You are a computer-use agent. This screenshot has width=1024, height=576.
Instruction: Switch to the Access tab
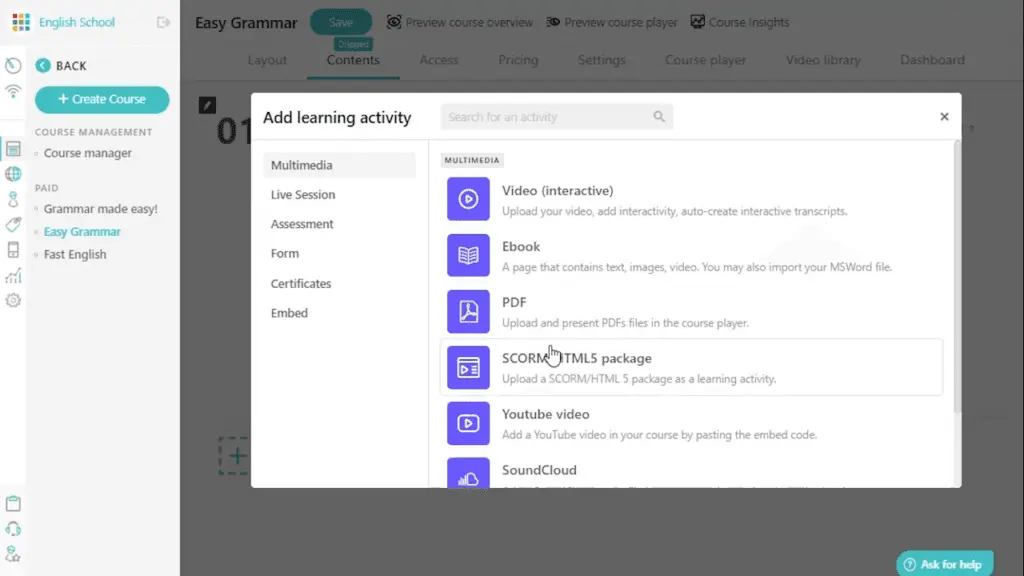[439, 60]
